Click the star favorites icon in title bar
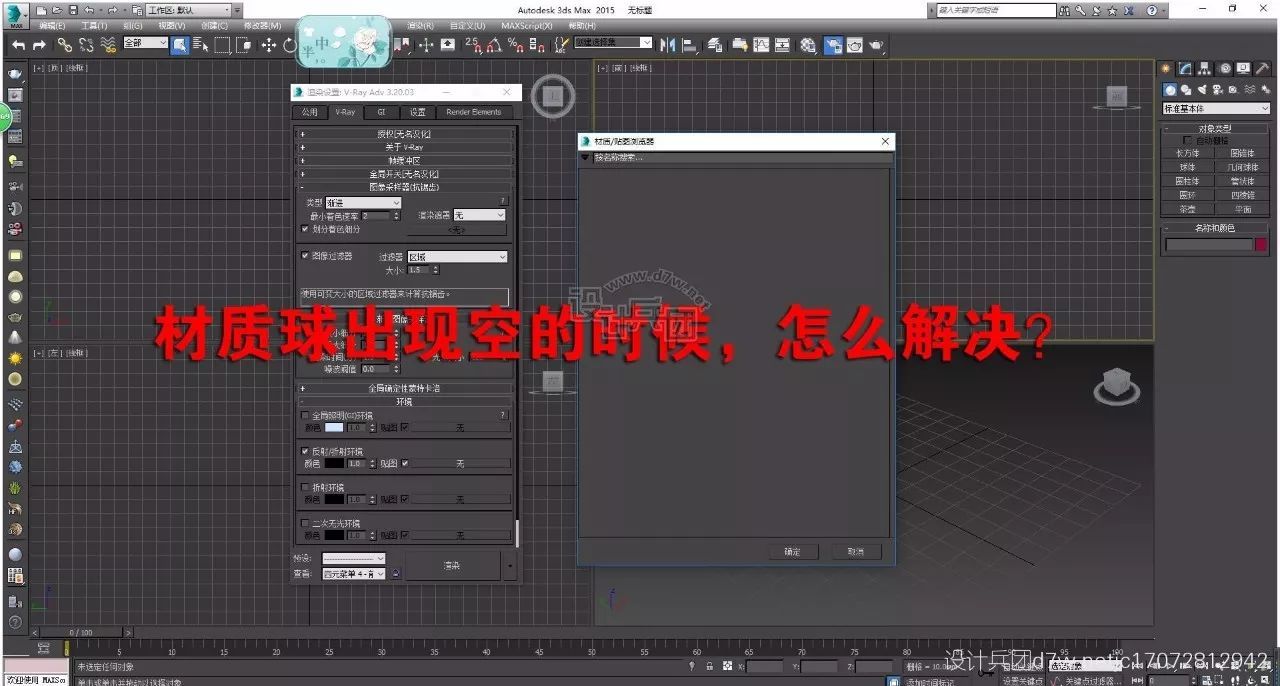 [1112, 10]
